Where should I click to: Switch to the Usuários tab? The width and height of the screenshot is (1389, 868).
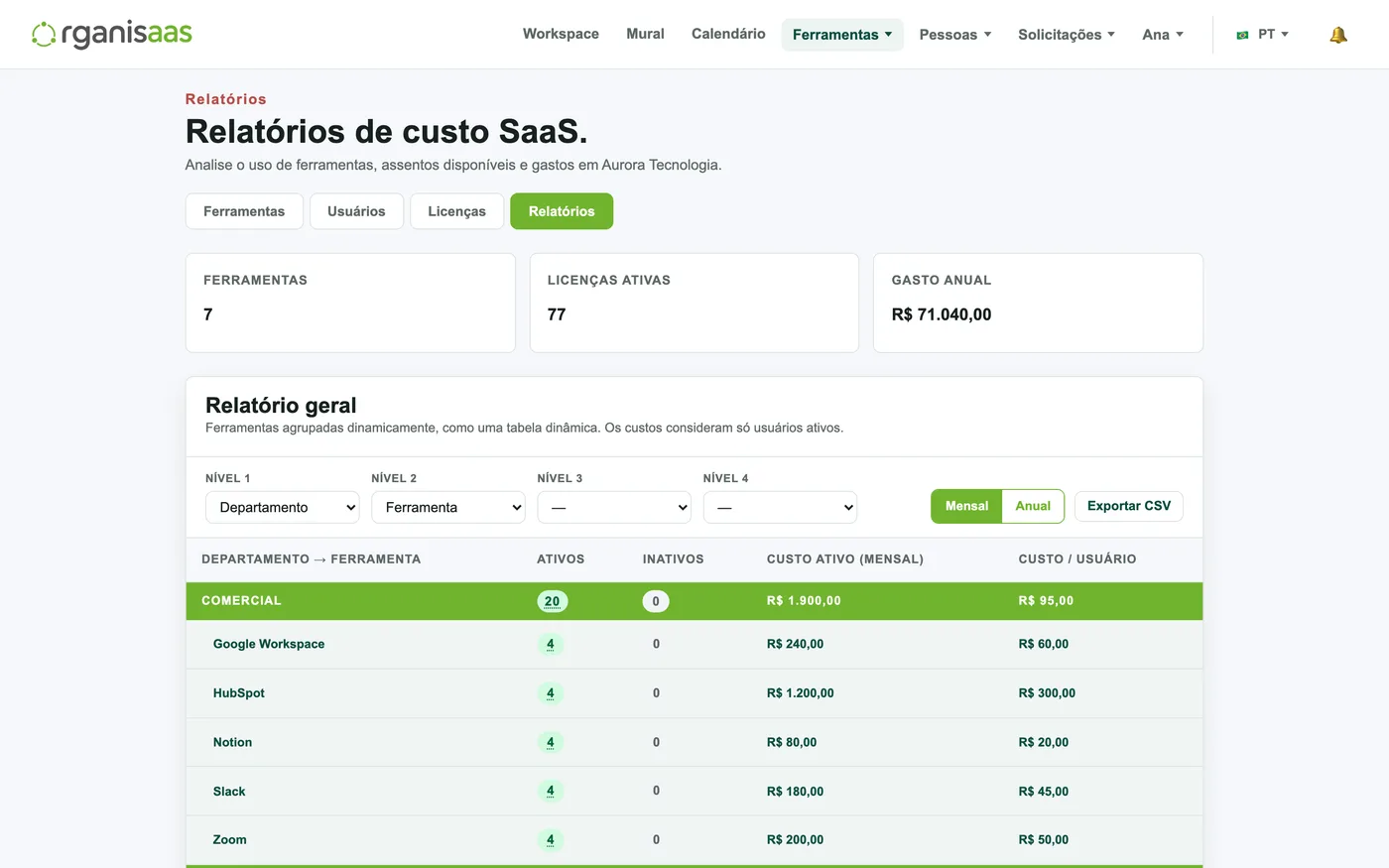[x=356, y=211]
